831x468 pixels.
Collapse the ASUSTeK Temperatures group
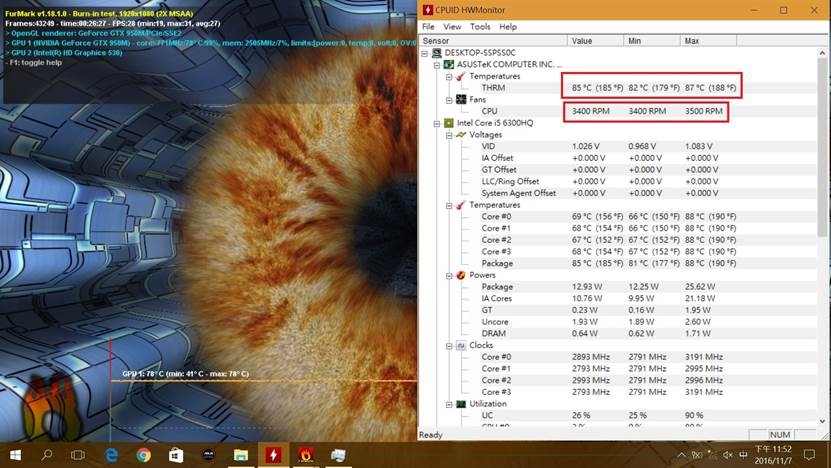pyautogui.click(x=449, y=76)
